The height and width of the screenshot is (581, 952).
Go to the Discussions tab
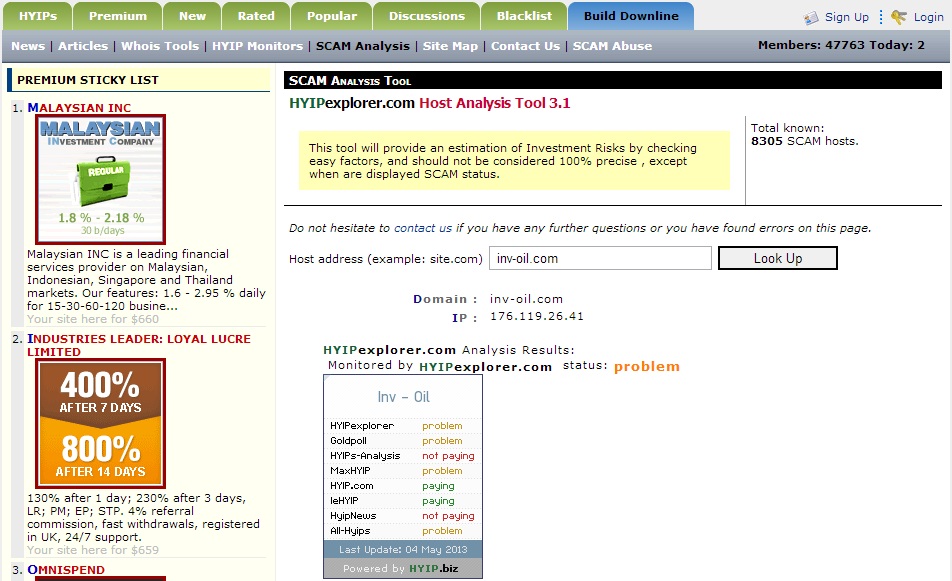coord(426,16)
